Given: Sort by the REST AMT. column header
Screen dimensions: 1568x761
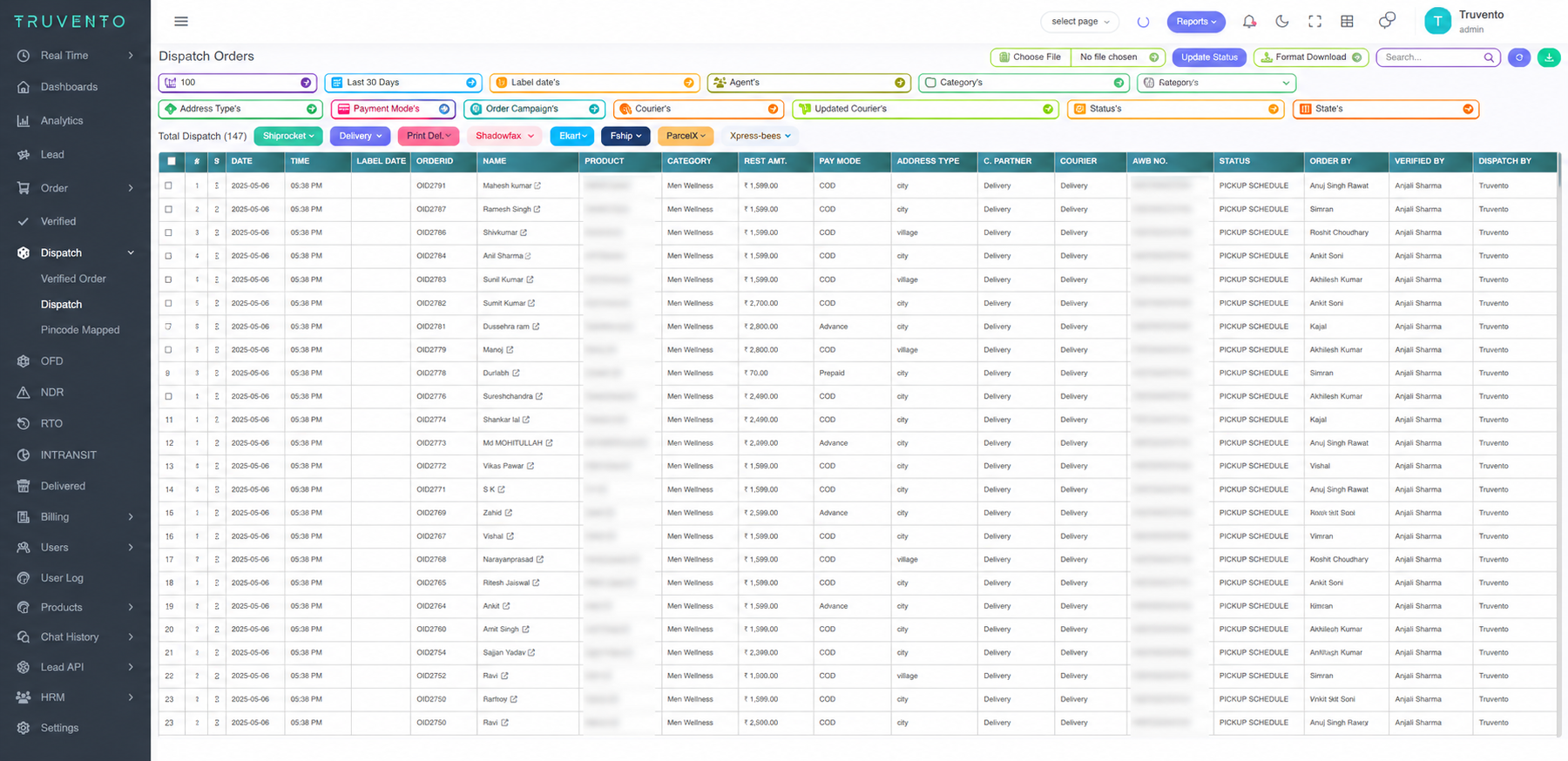Looking at the screenshot, I should pos(766,162).
